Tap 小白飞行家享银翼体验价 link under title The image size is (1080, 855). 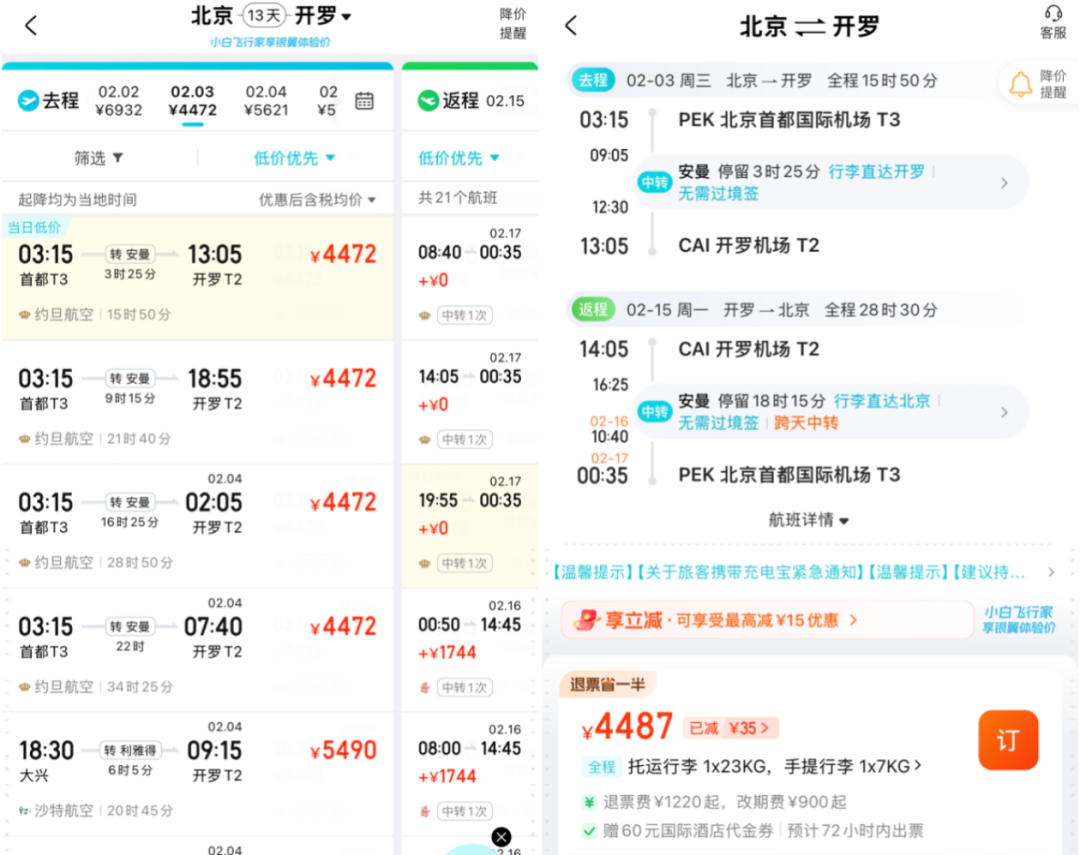tap(270, 42)
